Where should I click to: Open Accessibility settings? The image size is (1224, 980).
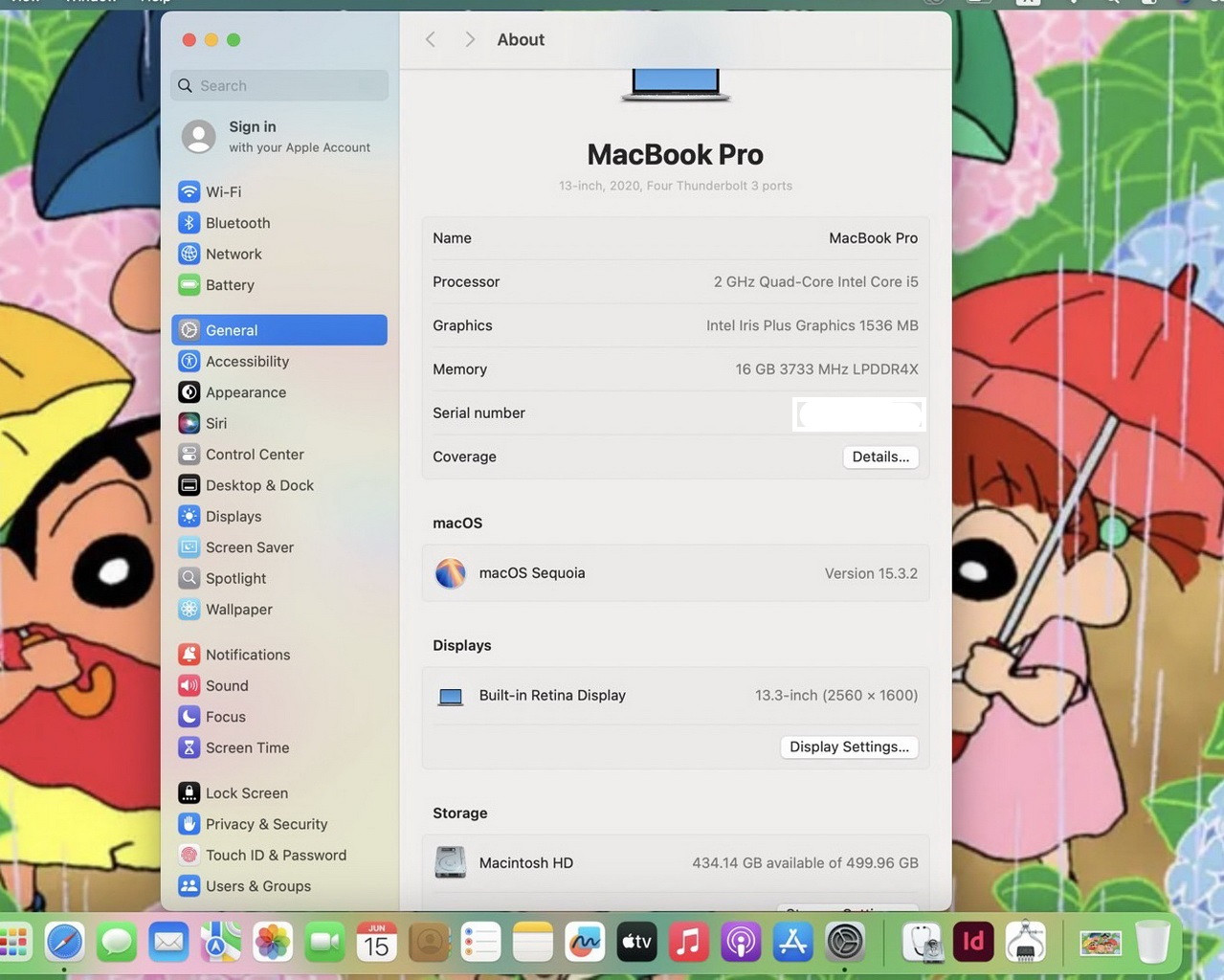coord(279,361)
